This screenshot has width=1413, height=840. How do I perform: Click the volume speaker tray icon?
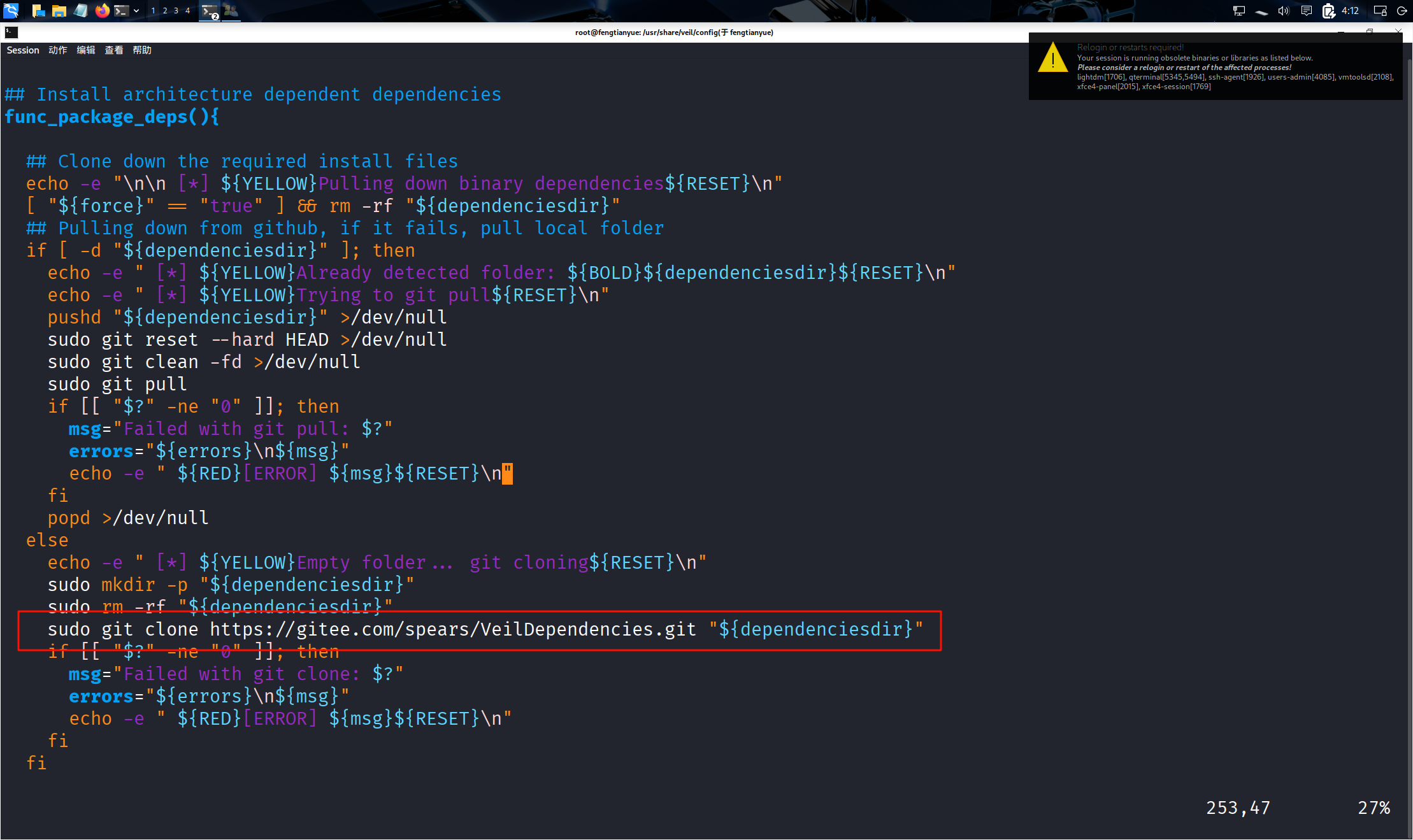(x=1283, y=10)
